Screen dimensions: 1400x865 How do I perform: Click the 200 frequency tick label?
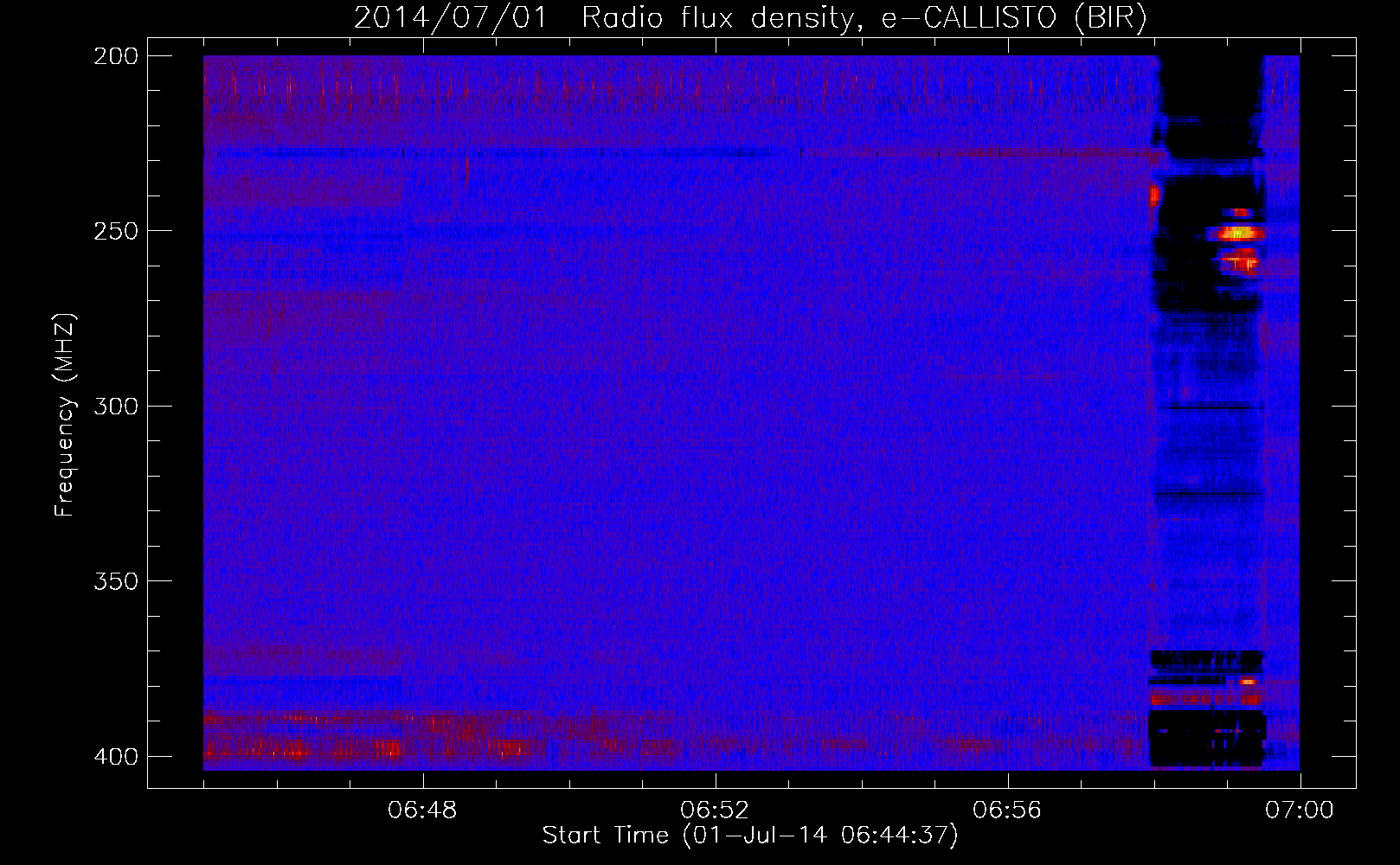[115, 56]
